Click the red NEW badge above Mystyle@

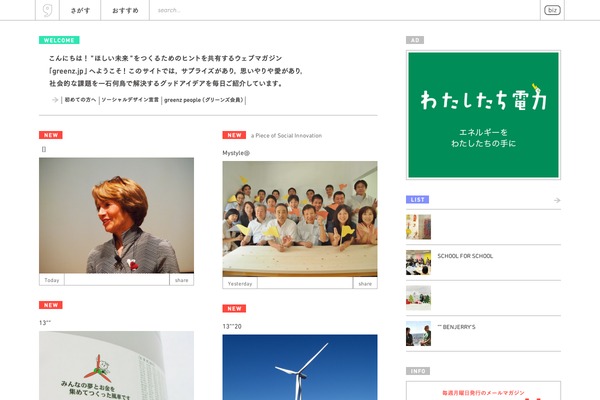(234, 135)
